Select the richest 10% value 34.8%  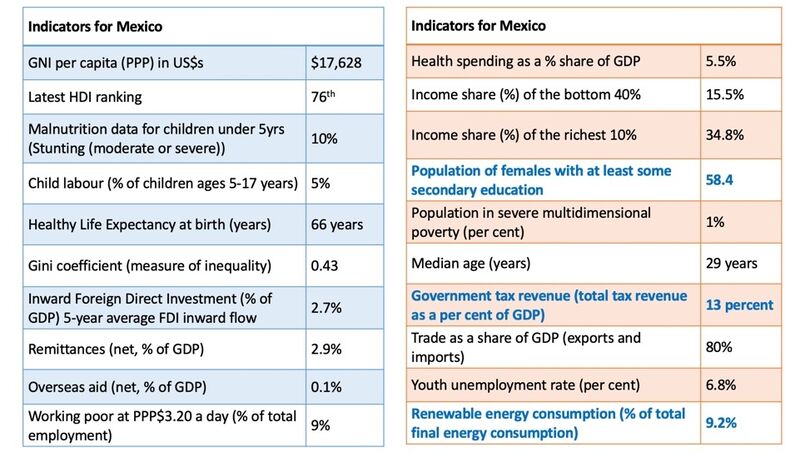724,135
